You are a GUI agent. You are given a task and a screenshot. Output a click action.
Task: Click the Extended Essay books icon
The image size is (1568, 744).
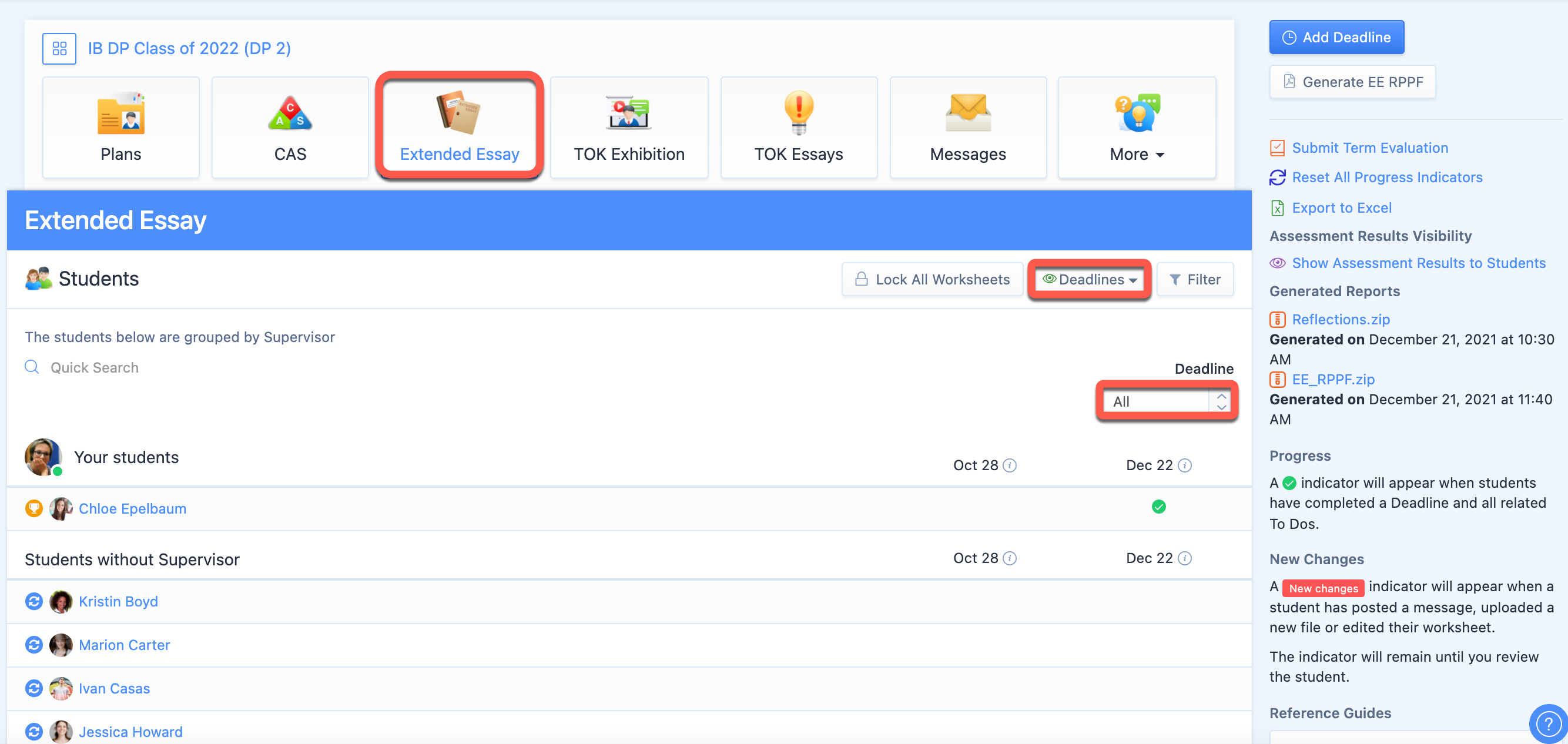(458, 112)
